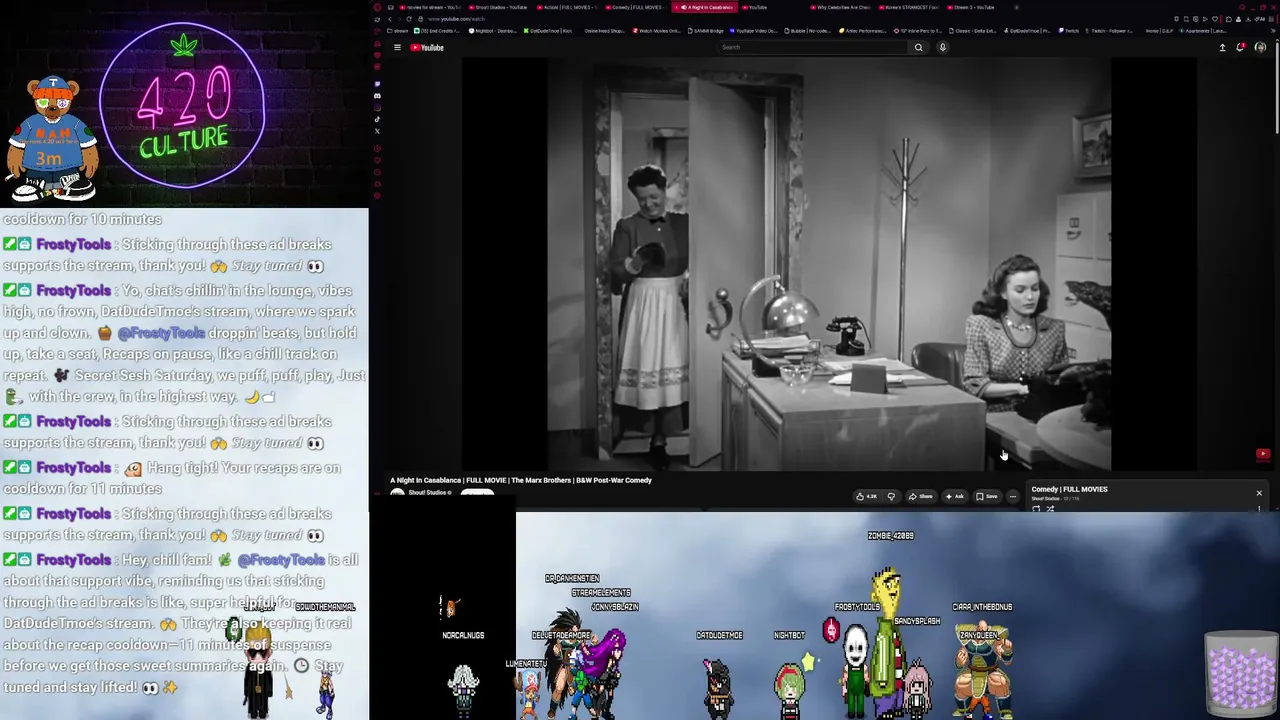Show hidden bookmarks with the double chevron

pyautogui.click(x=1272, y=31)
